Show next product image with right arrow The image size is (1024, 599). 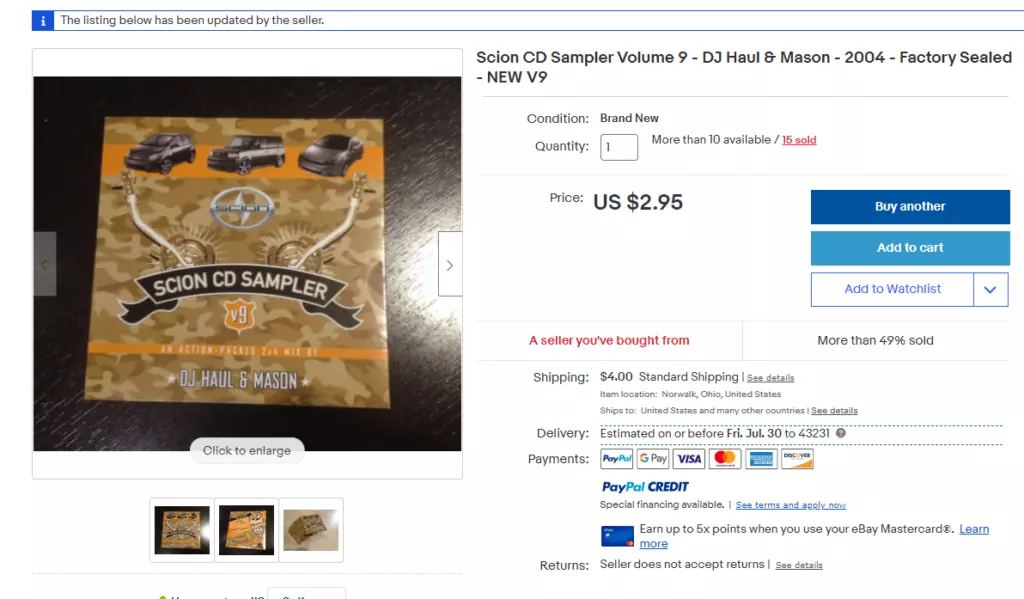tap(450, 264)
